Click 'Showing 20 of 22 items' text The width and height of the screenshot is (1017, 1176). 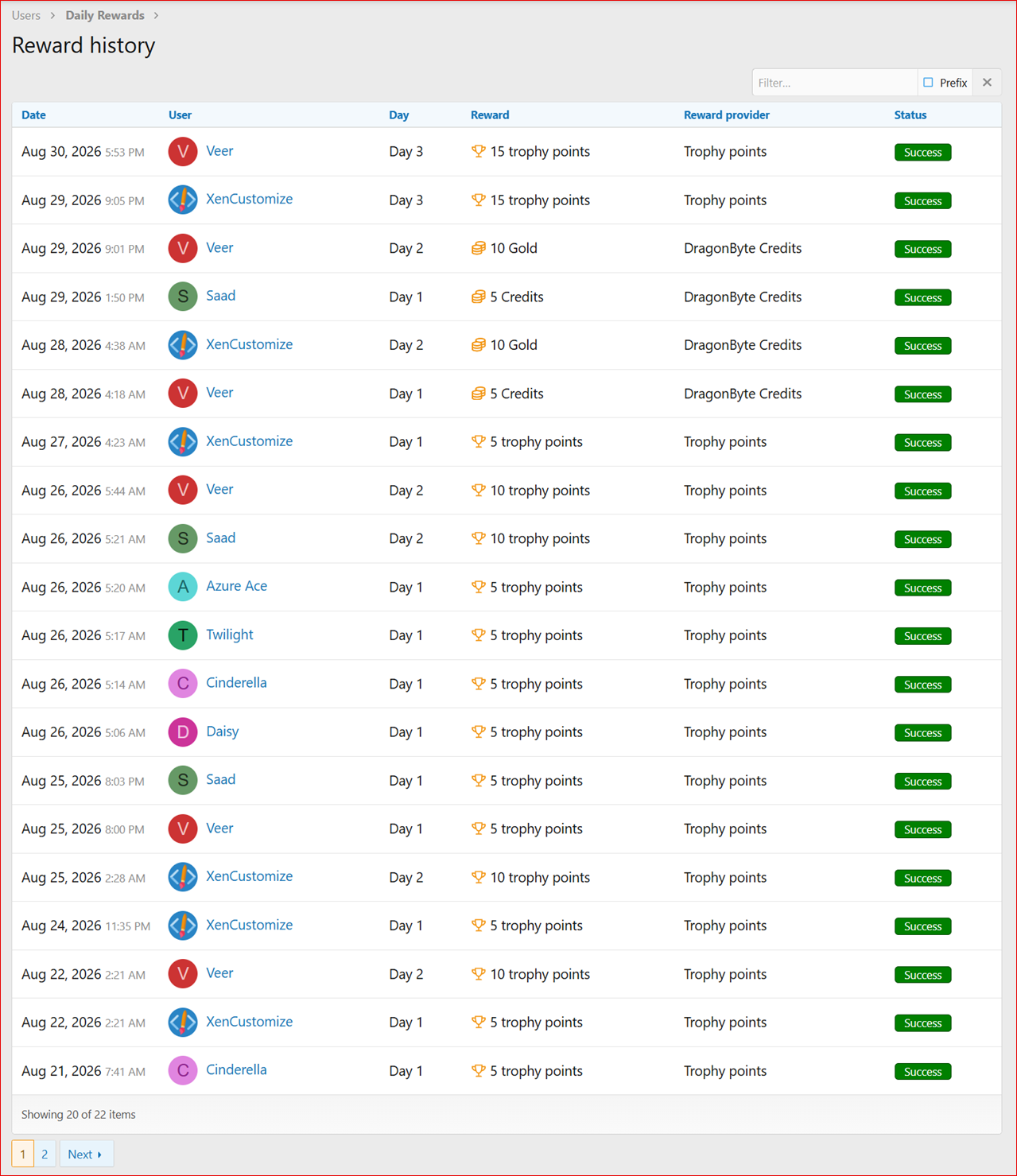pyautogui.click(x=79, y=1115)
